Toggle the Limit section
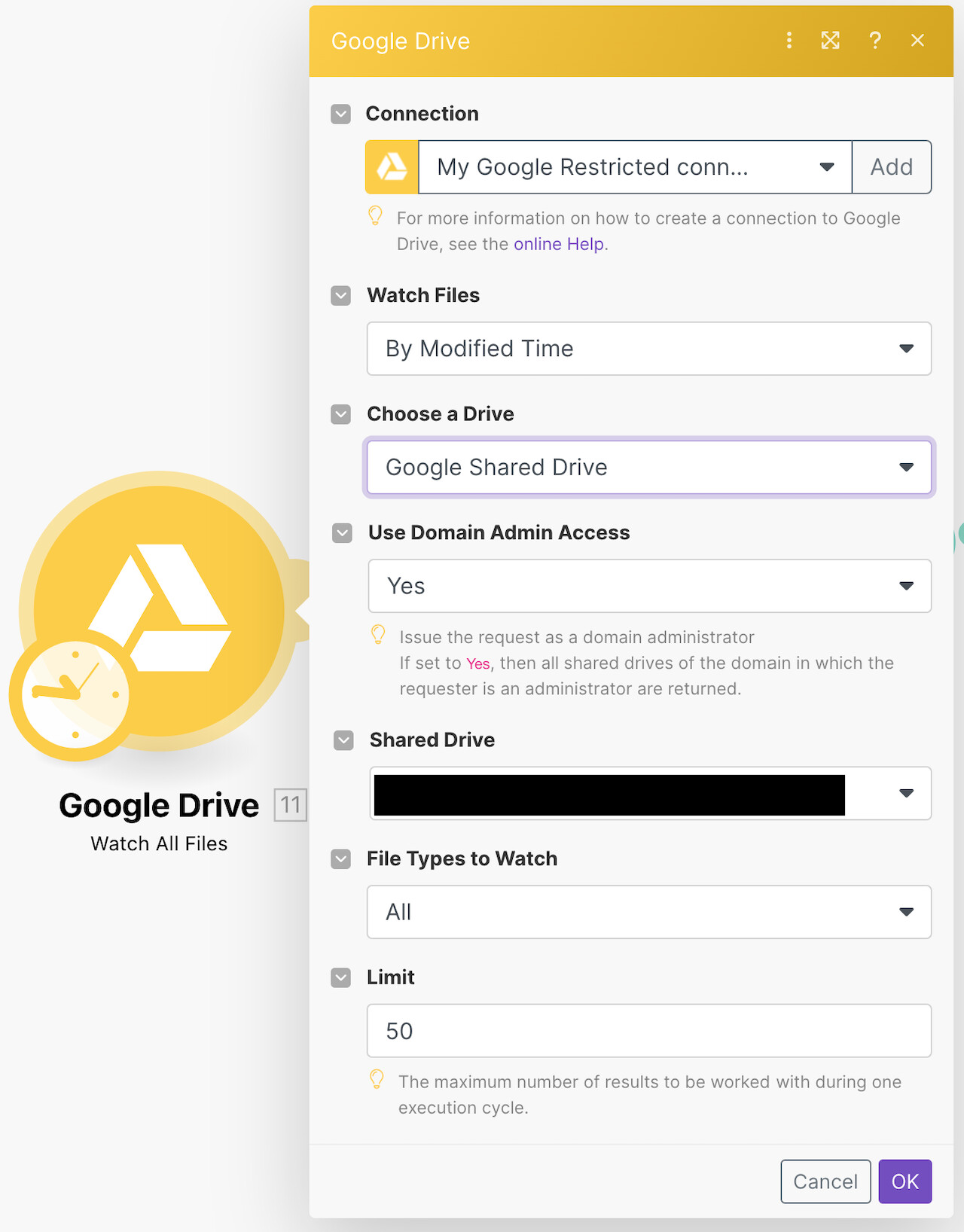Image resolution: width=964 pixels, height=1232 pixels. coord(341,977)
